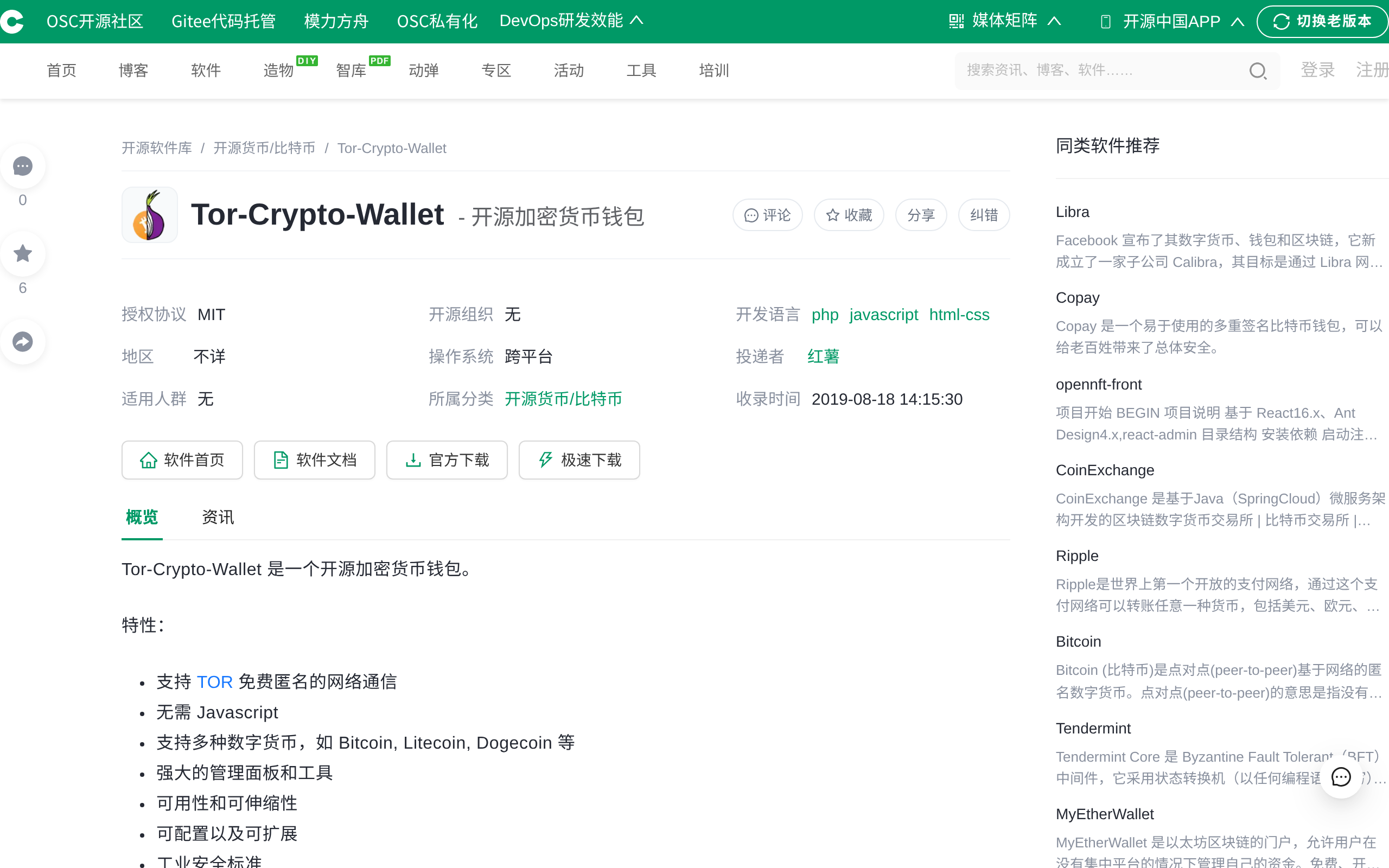Open the floating chat bubble icon
This screenshot has height=868, width=1389.
coord(1341,777)
